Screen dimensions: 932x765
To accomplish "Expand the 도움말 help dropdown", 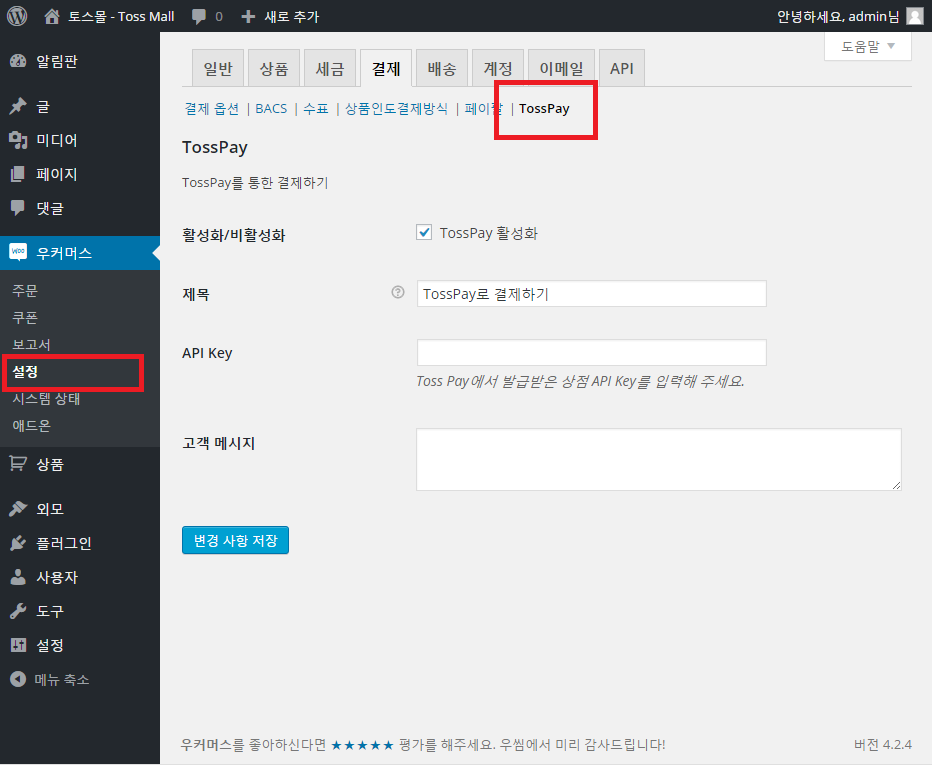I will tap(867, 46).
